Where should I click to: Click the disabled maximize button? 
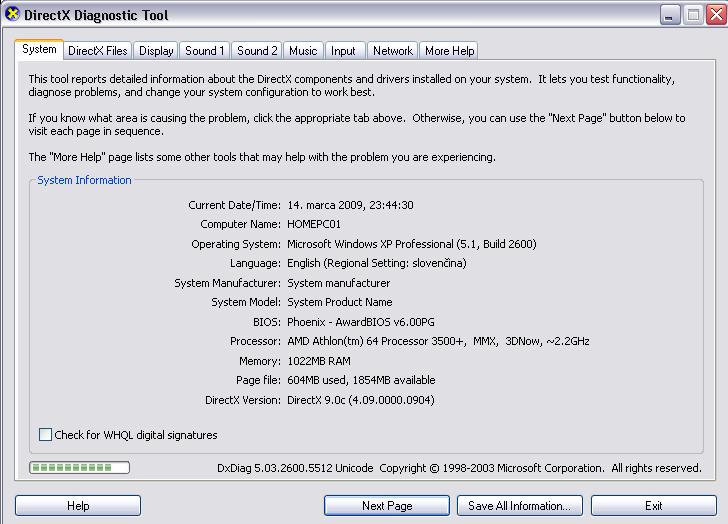click(693, 15)
